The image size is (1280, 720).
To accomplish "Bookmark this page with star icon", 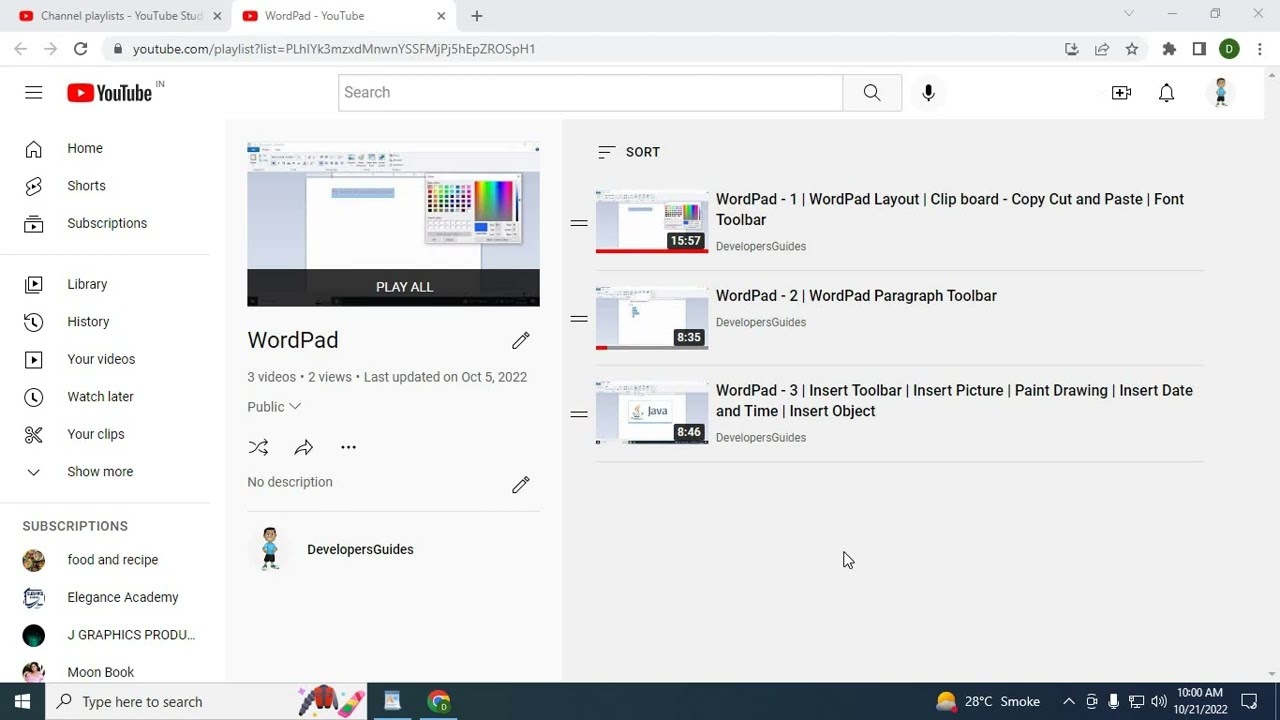I will pos(1132,48).
